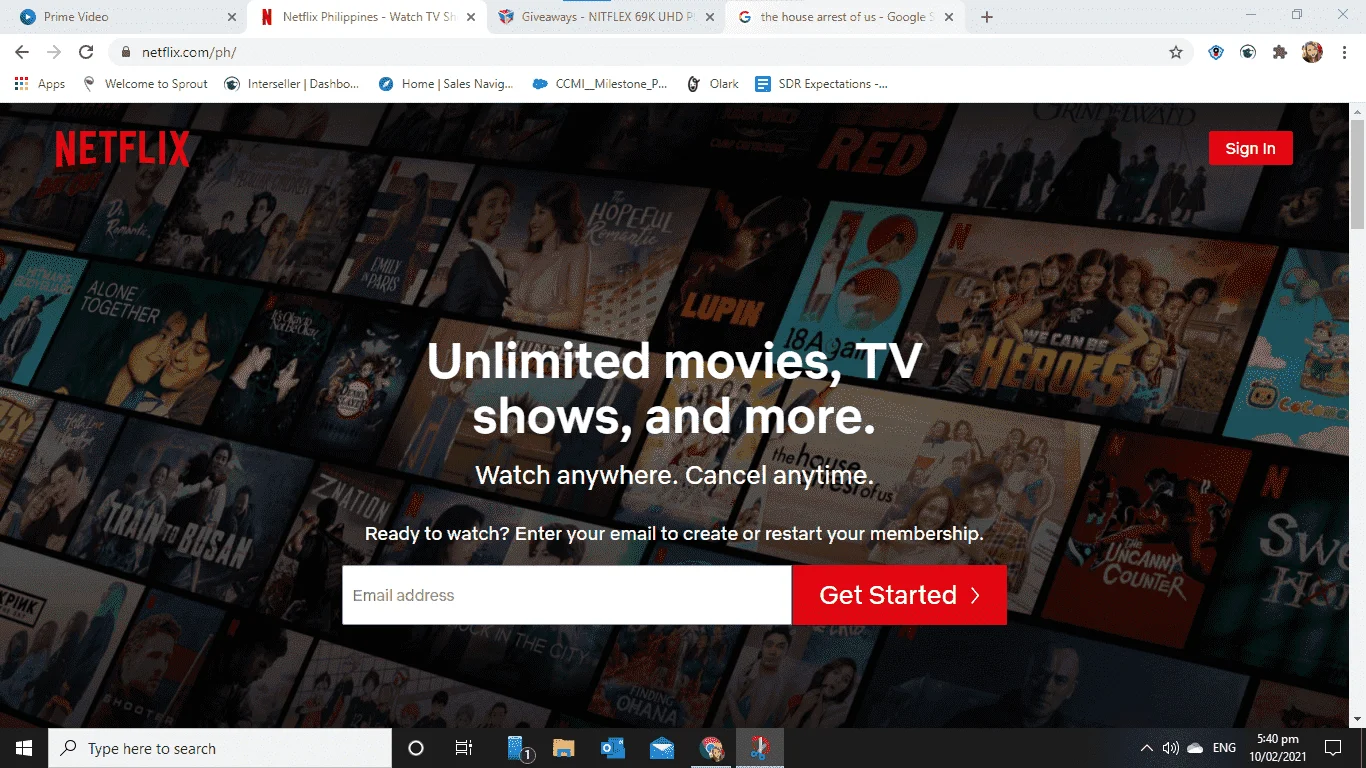
Task: Open Outlook from taskbar
Action: 613,748
